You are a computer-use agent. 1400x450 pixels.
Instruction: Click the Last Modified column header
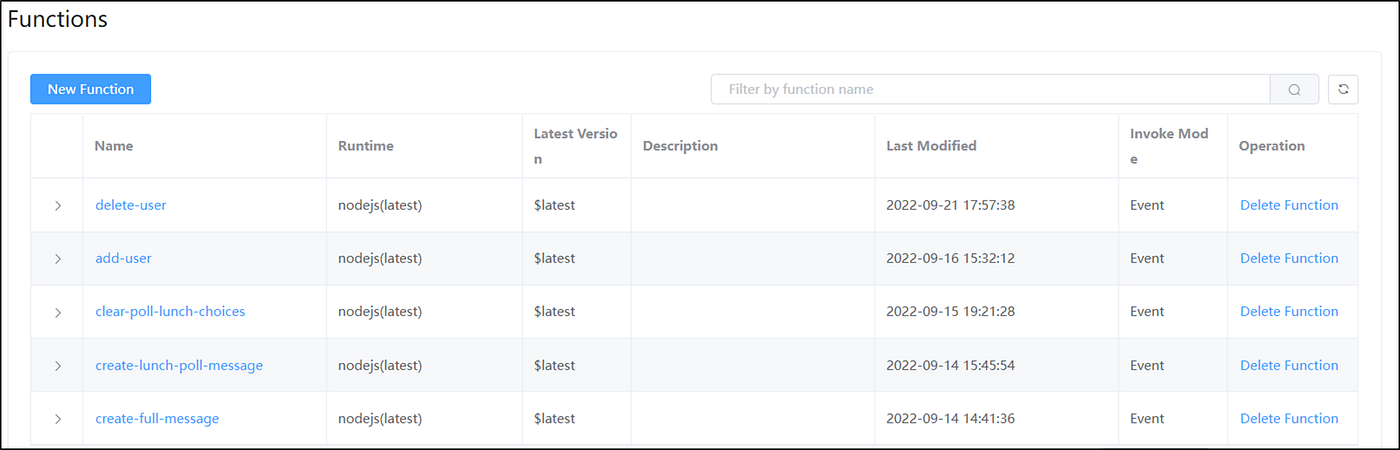(x=931, y=146)
